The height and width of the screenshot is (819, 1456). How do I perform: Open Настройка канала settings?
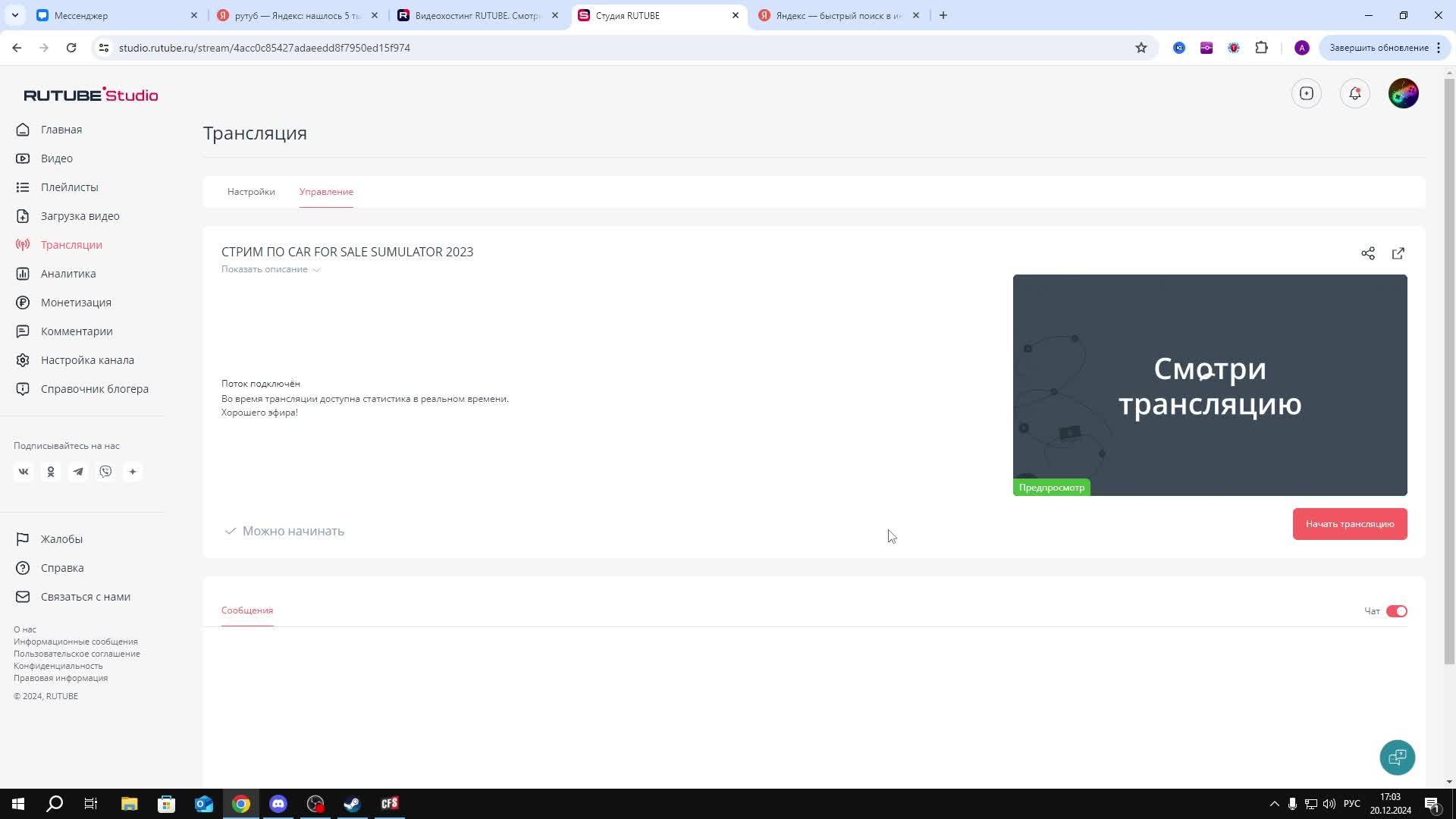pyautogui.click(x=87, y=360)
